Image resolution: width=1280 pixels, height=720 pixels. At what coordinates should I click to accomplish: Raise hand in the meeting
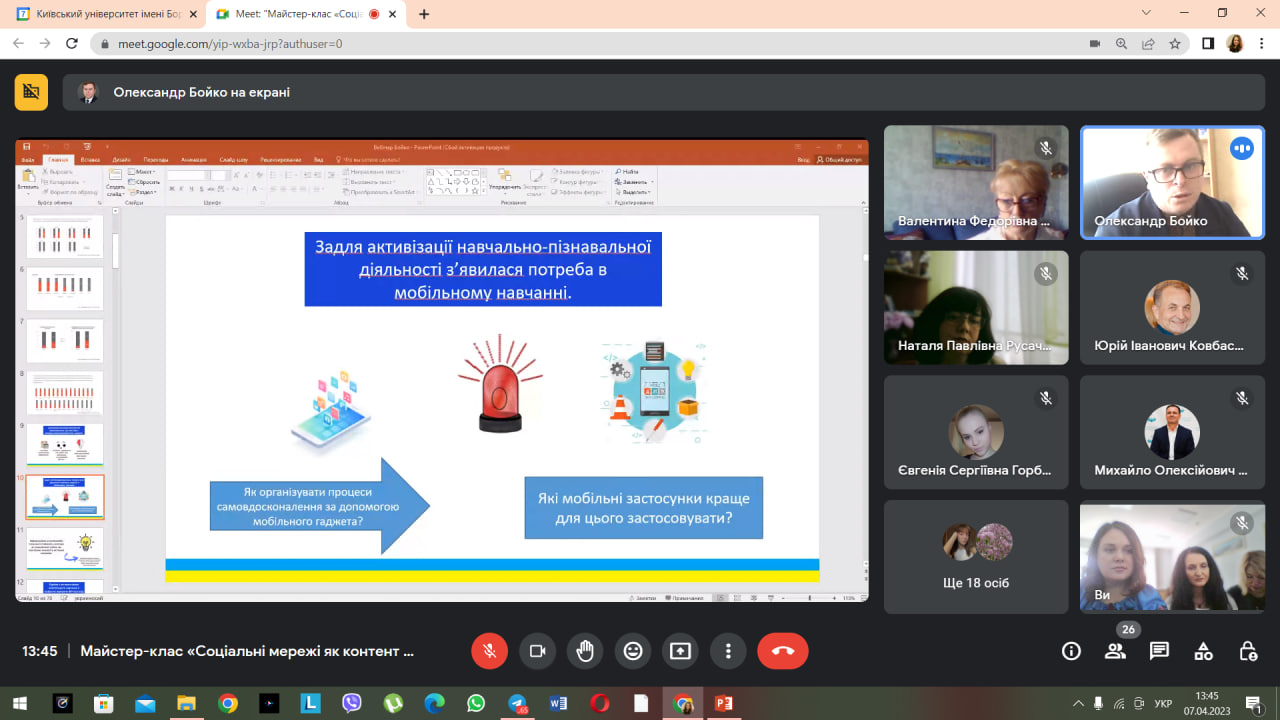(585, 651)
